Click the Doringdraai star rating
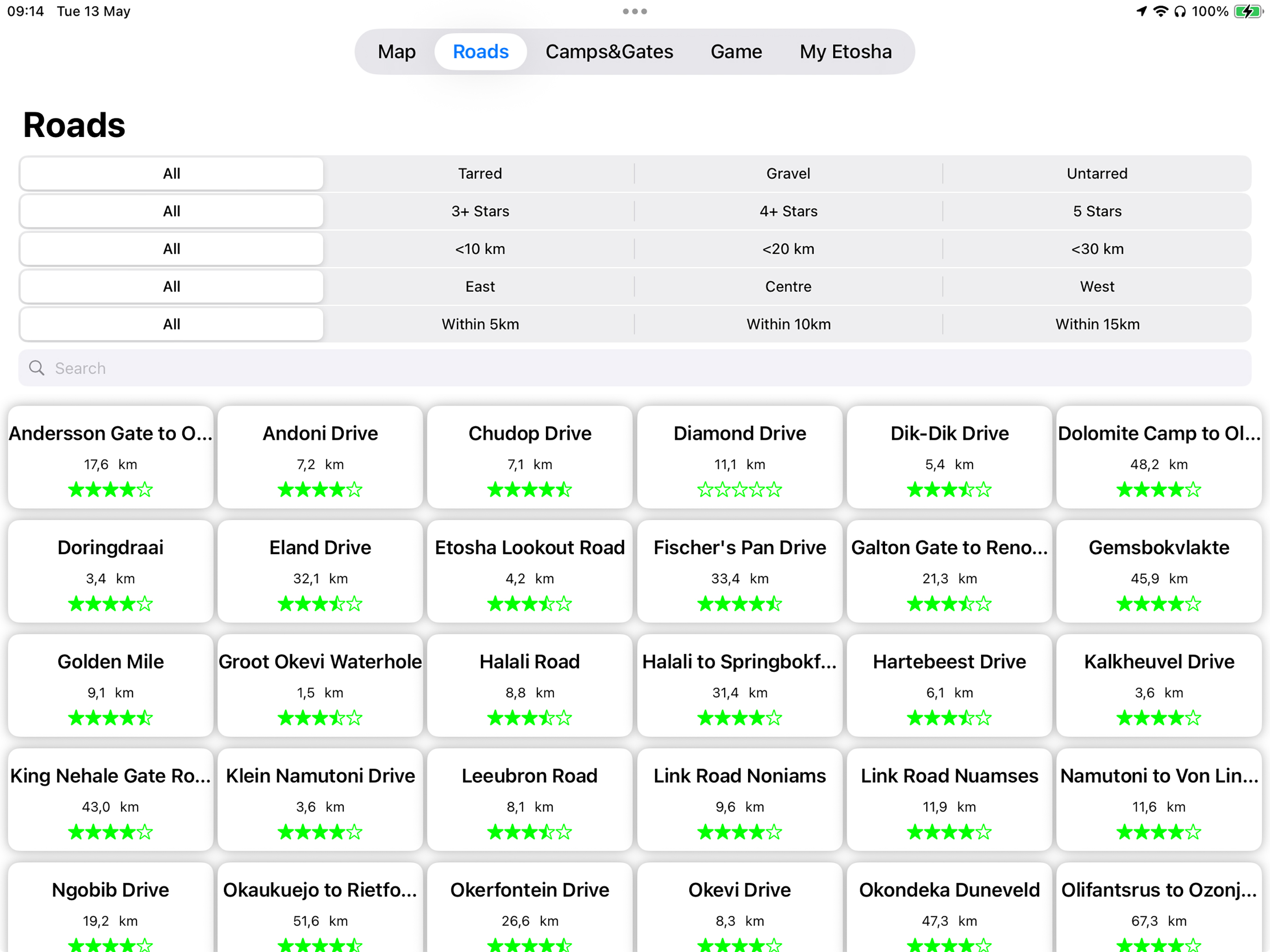 [110, 604]
